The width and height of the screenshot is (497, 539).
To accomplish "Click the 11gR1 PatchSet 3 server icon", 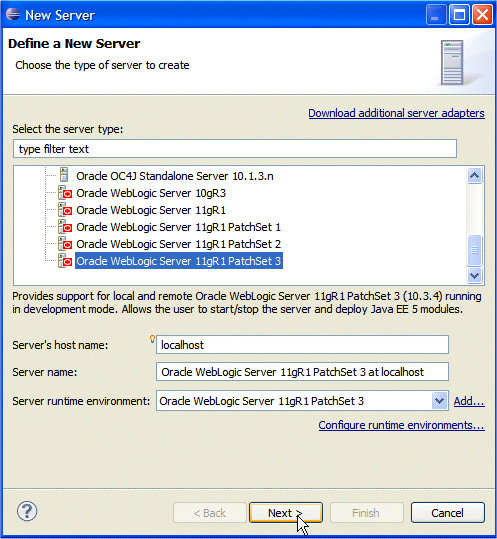I will click(x=65, y=261).
